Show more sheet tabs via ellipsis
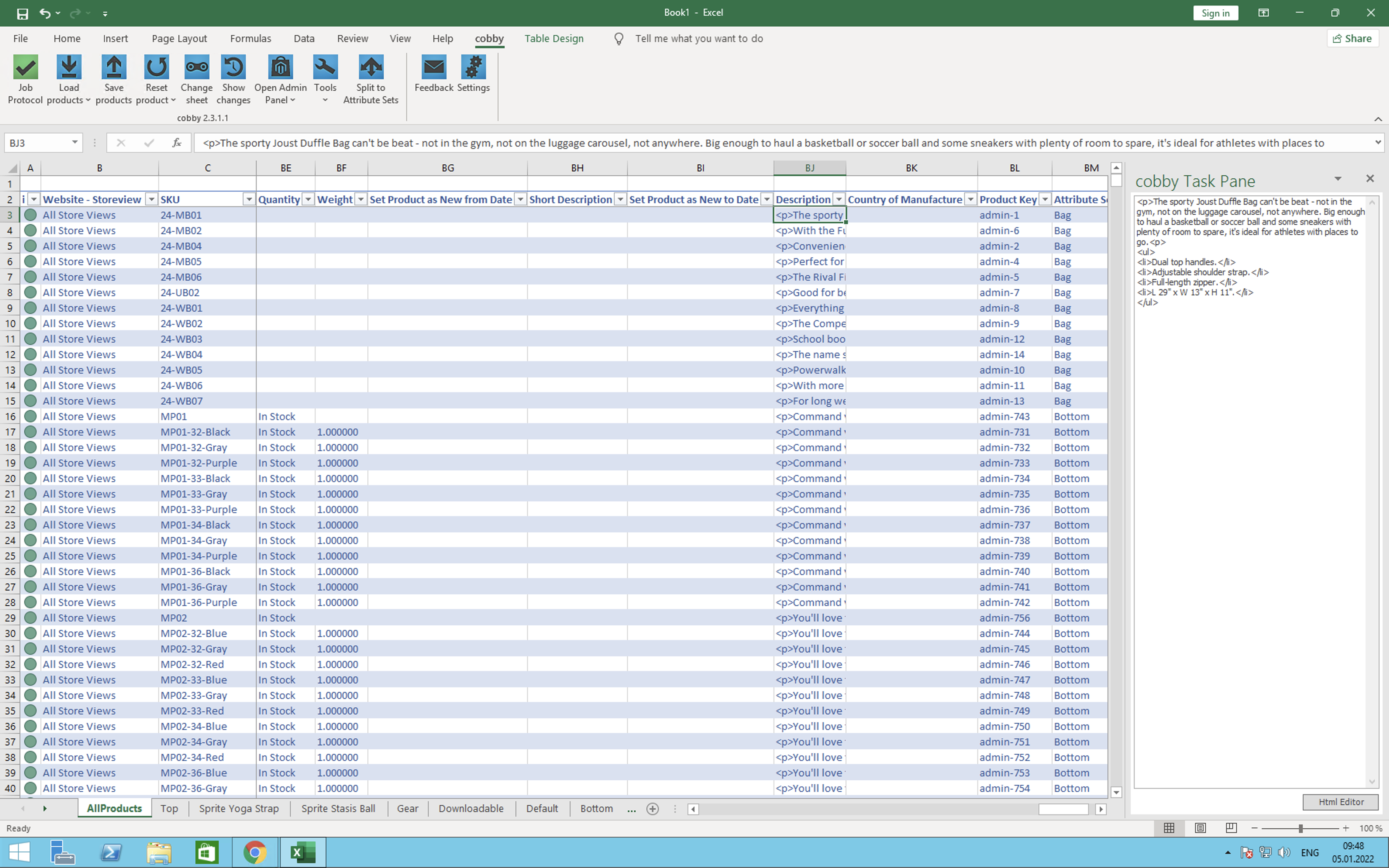This screenshot has height=868, width=1389. pyautogui.click(x=631, y=809)
